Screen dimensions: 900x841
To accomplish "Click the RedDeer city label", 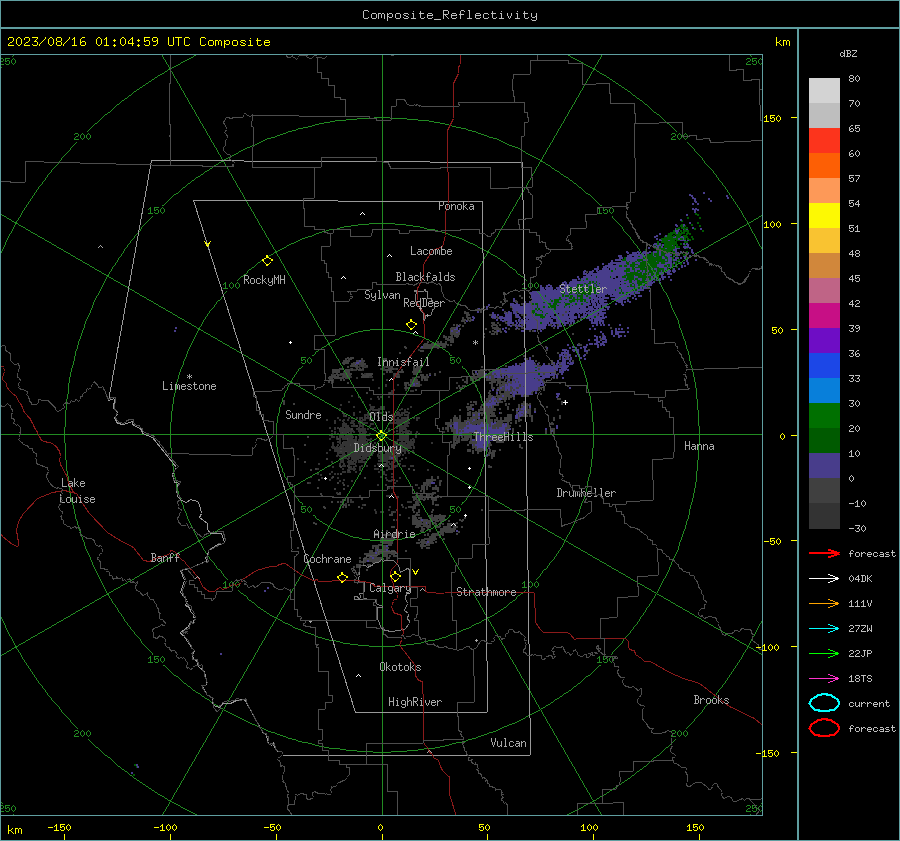I will click(x=424, y=303).
